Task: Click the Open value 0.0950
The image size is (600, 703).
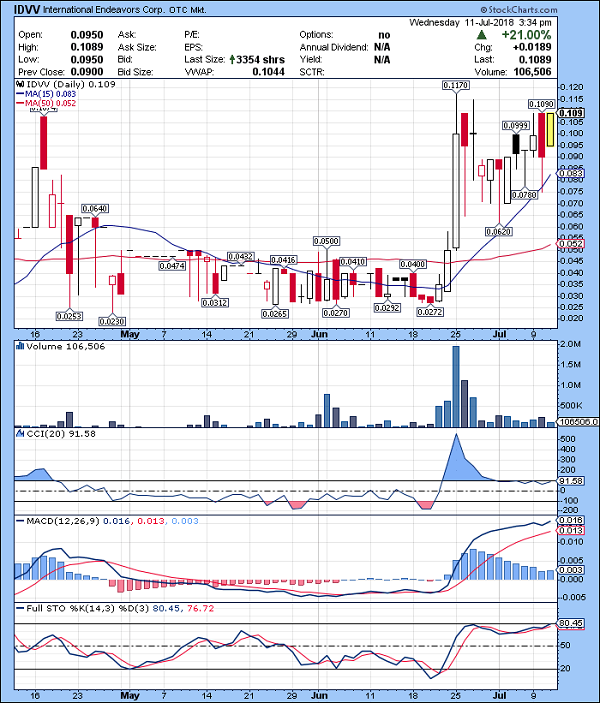Action: [87, 35]
